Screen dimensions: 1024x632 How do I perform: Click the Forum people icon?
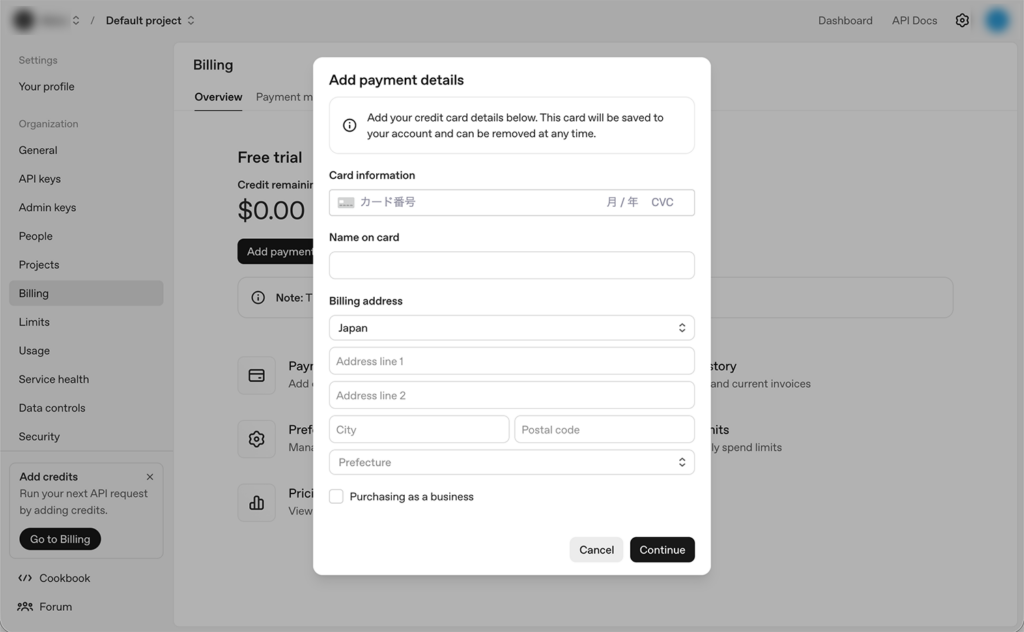pos(25,606)
